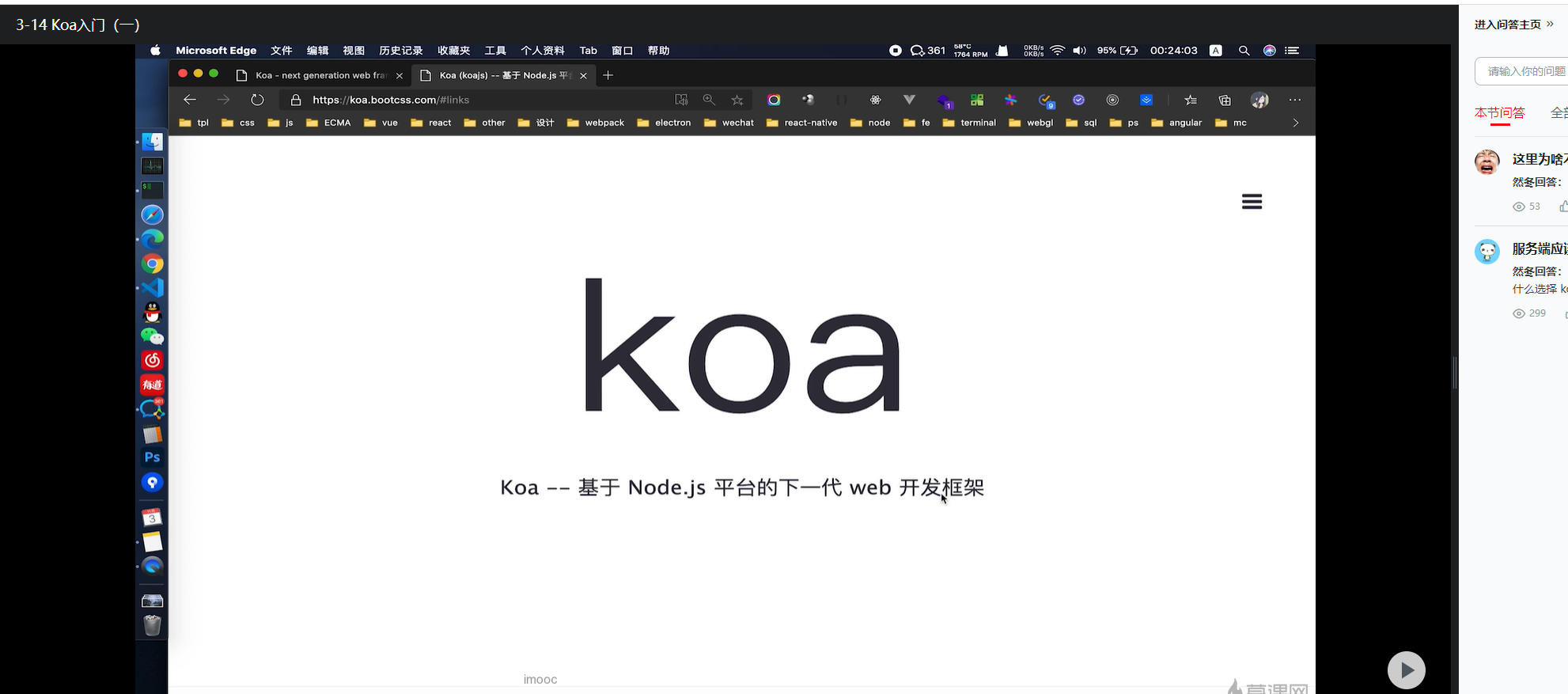Open the 'webpack' bookmarks folder
The image size is (1568, 694).
click(x=596, y=123)
